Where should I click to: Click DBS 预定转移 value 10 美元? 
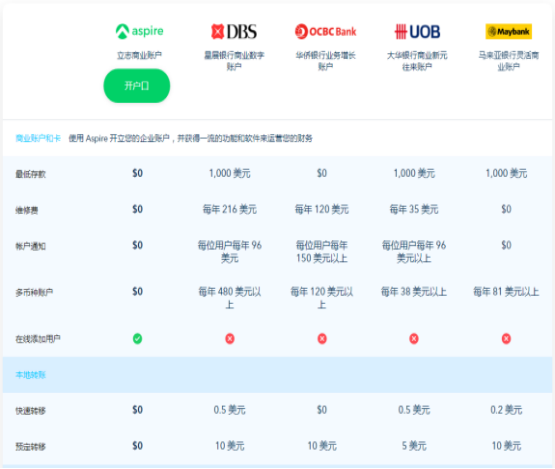pos(230,446)
